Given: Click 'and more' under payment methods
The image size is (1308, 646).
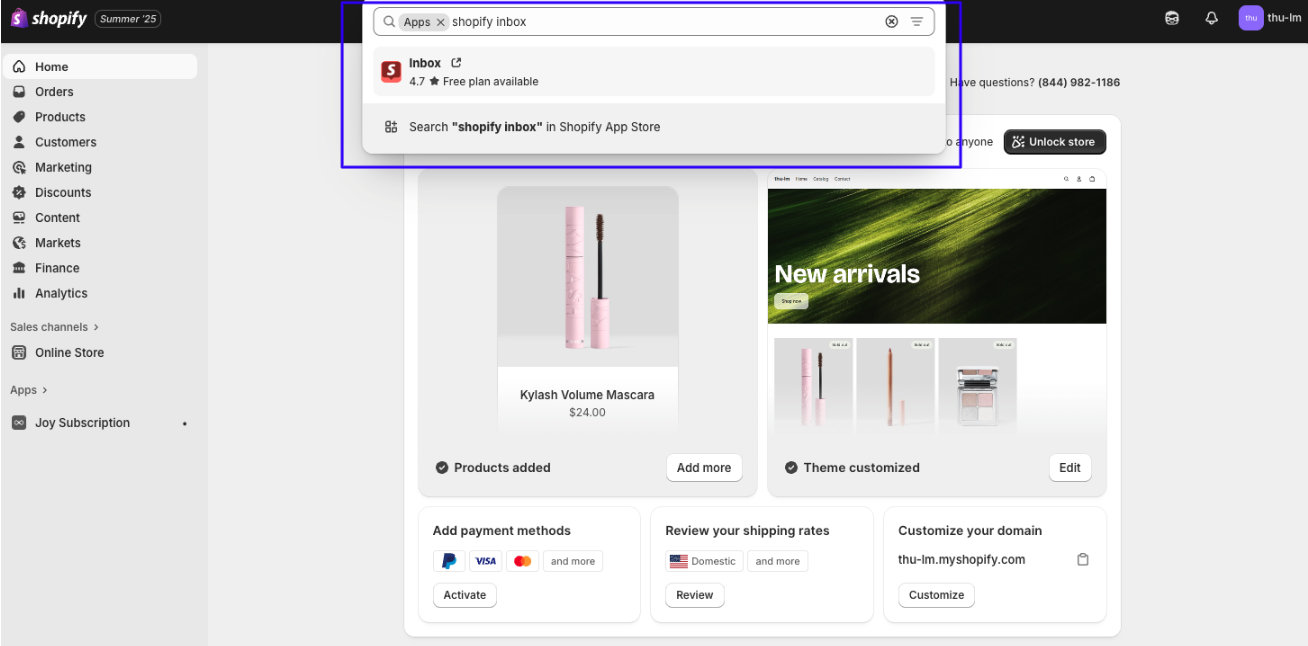Looking at the screenshot, I should click(x=573, y=561).
